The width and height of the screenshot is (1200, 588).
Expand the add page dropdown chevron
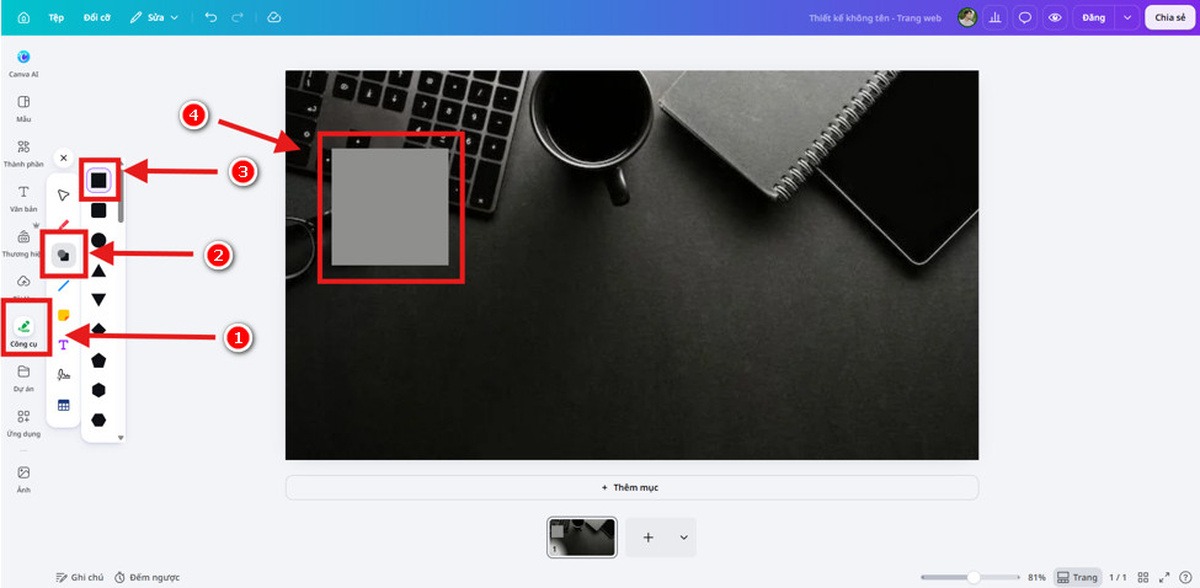[x=684, y=537]
